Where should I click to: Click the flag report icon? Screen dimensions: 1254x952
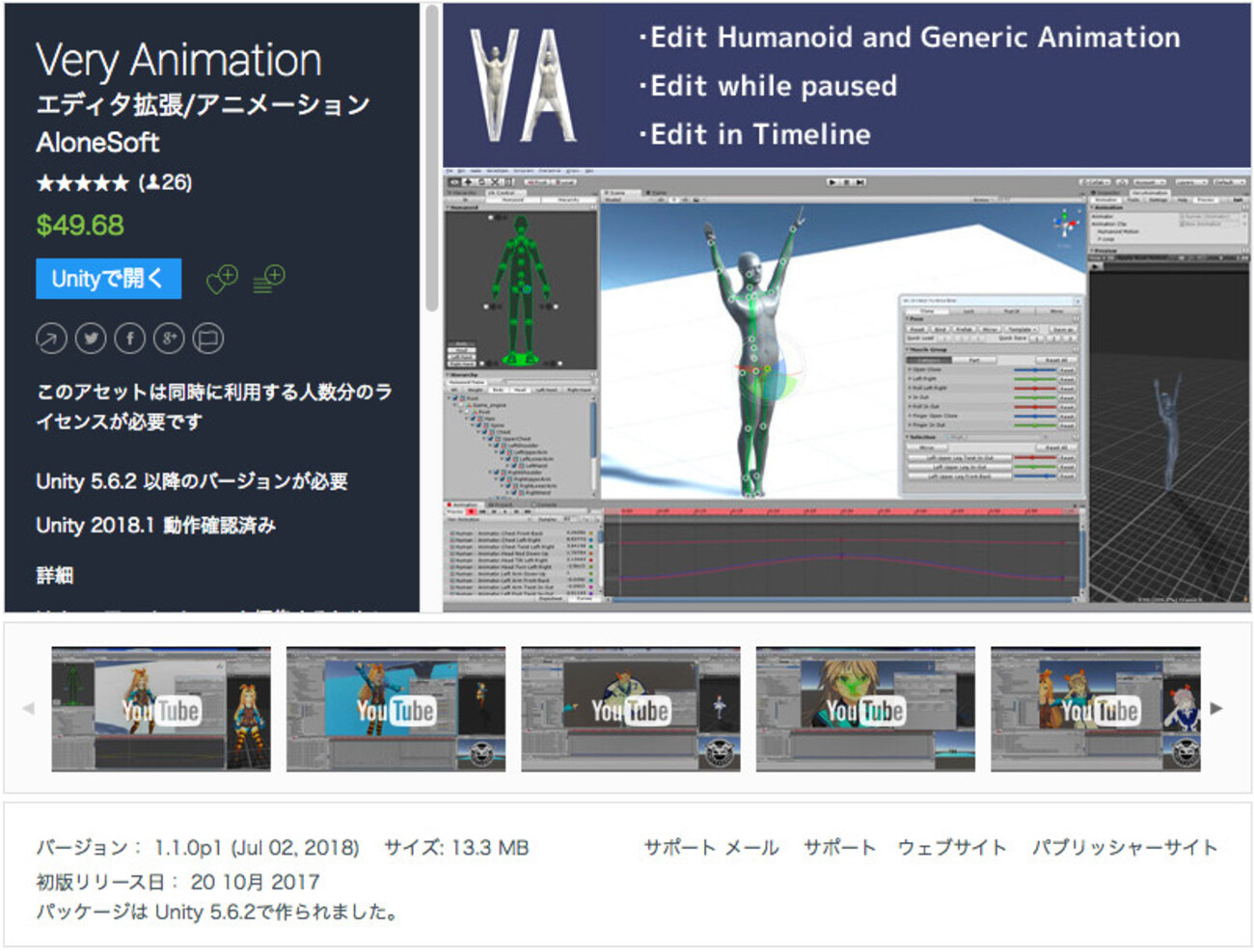tap(208, 339)
